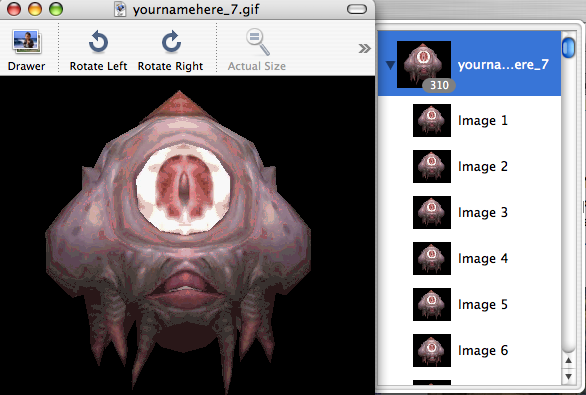Collapse the yourna...ere_7 disclosure triangle
Viewport: 586px width, 395px height.
(390, 65)
